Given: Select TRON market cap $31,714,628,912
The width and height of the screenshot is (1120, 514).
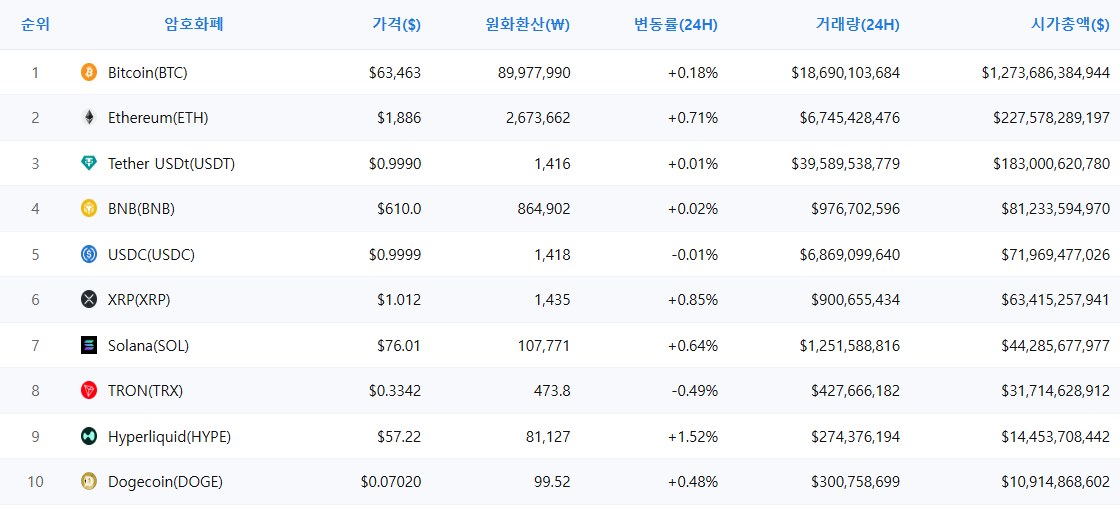Looking at the screenshot, I should tap(1056, 390).
